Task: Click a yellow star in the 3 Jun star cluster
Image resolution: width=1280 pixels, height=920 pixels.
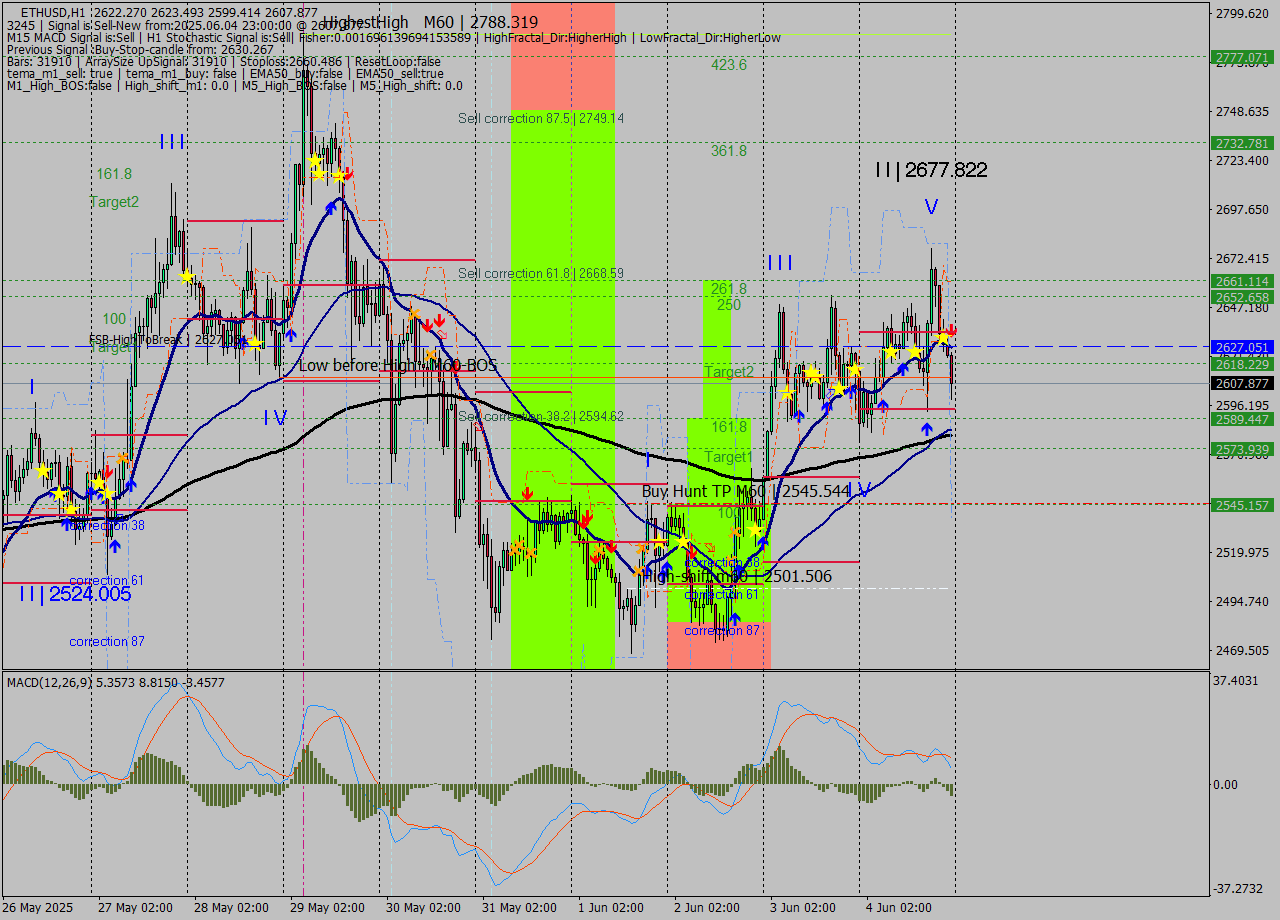Action: [891, 351]
